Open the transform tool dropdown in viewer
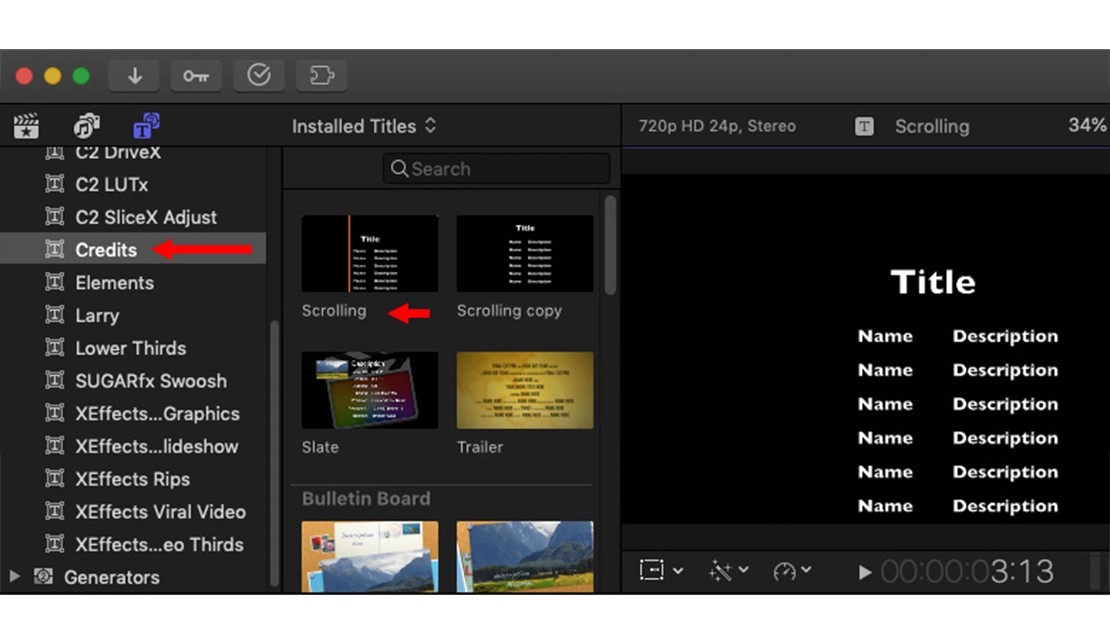Image resolution: width=1110 pixels, height=644 pixels. [661, 570]
